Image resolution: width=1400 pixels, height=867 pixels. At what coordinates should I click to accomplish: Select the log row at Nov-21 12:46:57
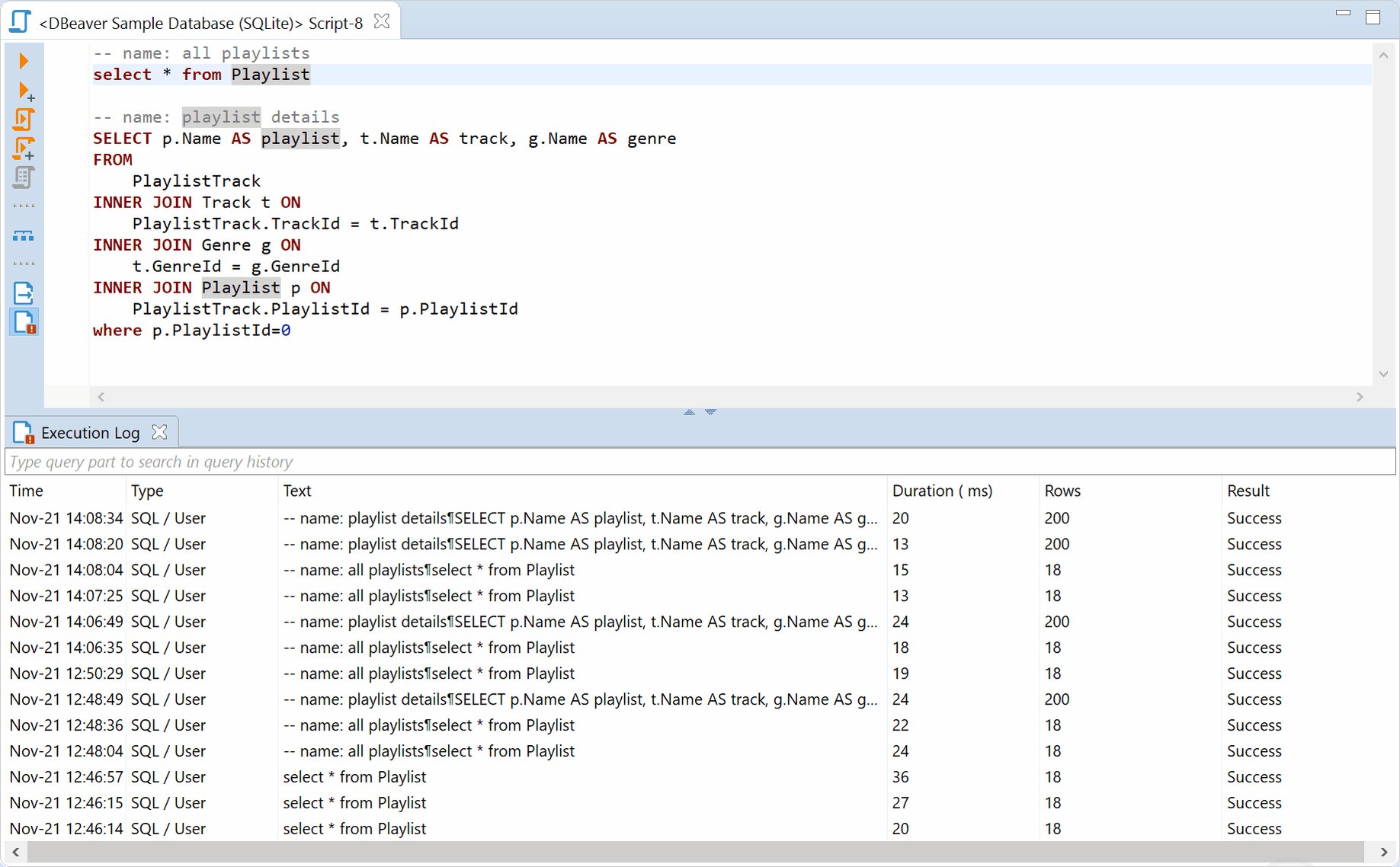[700, 777]
